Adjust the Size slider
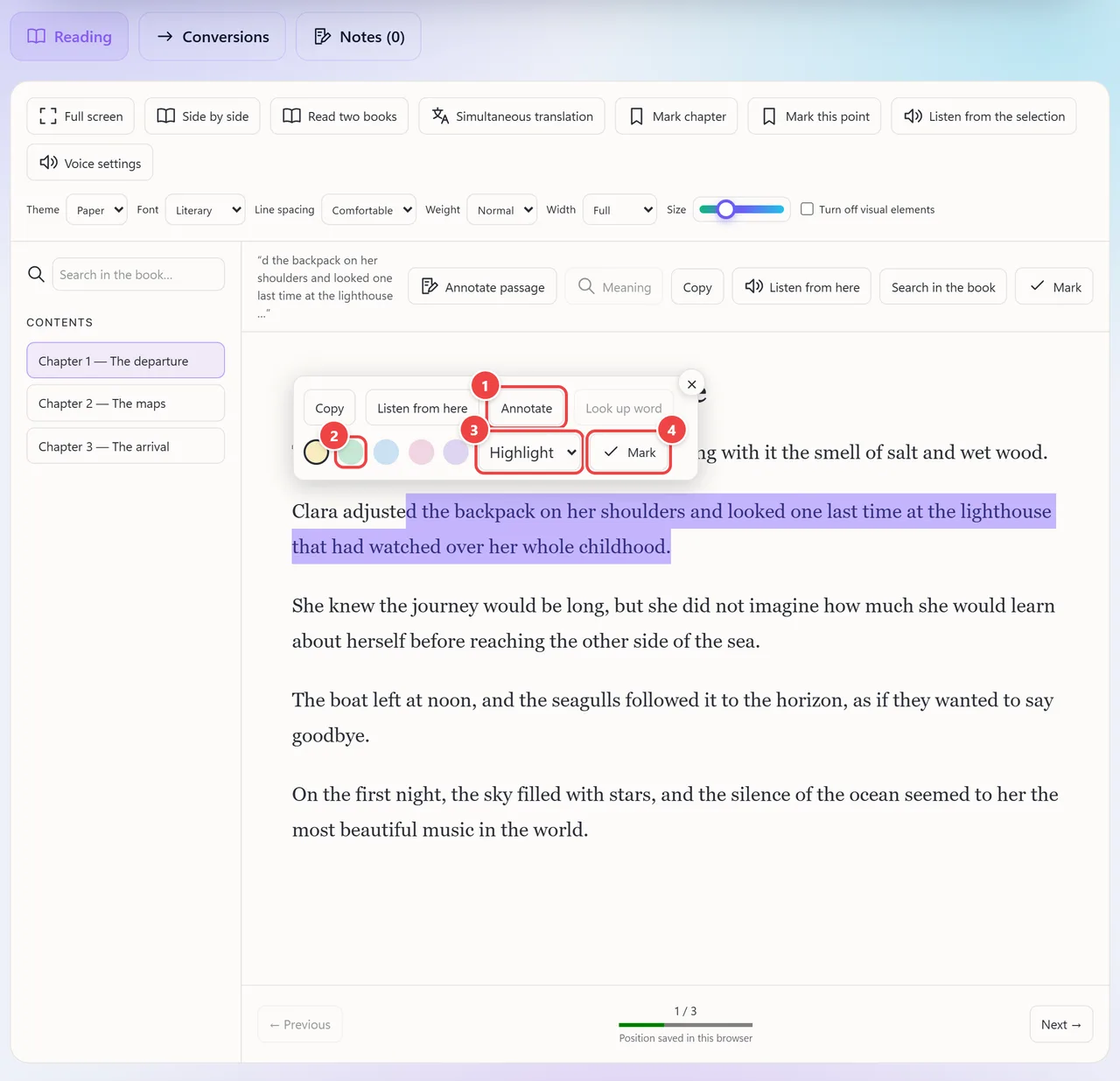 (x=742, y=209)
